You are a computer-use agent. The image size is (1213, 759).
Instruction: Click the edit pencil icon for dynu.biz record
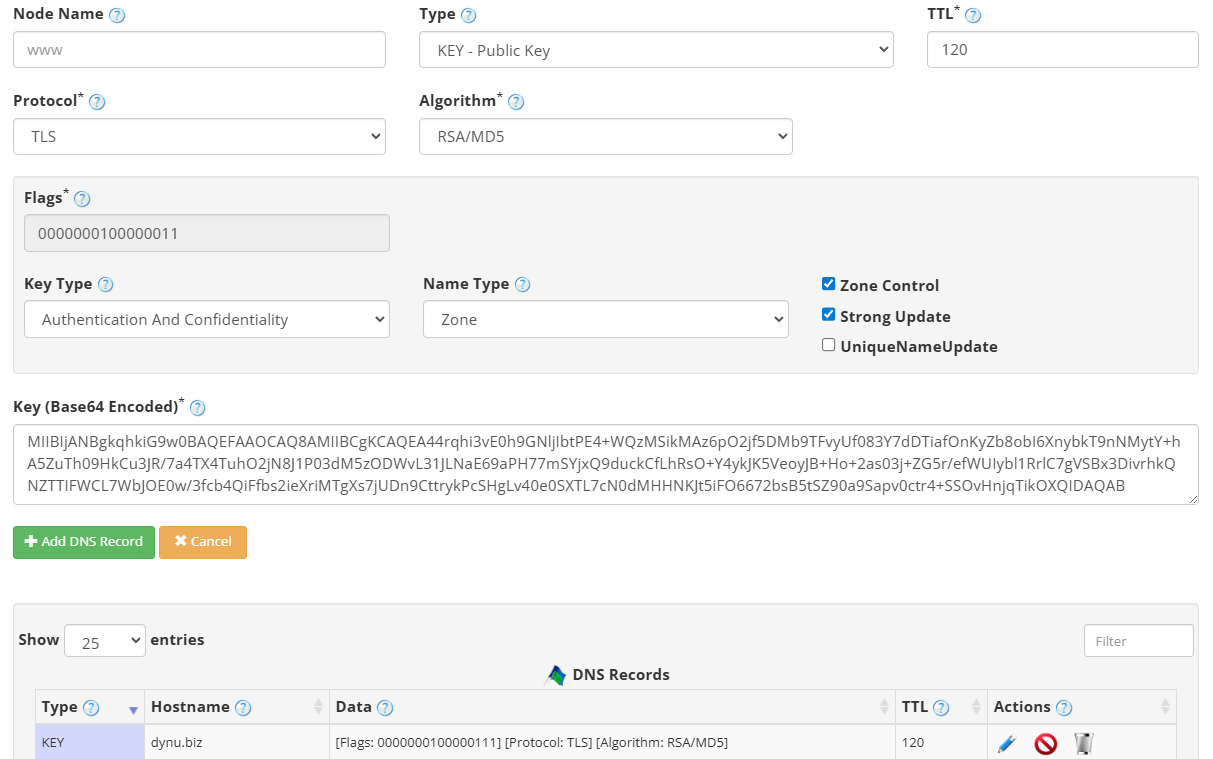pos(1007,743)
